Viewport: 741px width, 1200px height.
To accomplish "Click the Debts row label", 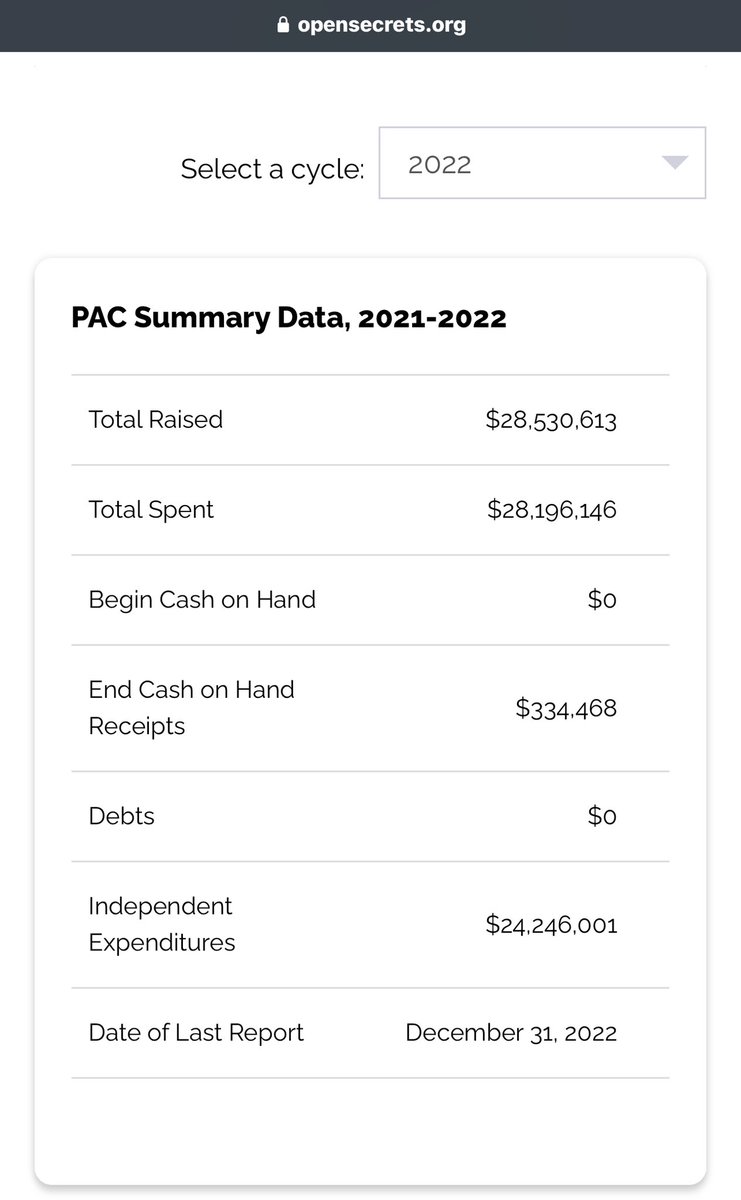I will click(x=122, y=816).
